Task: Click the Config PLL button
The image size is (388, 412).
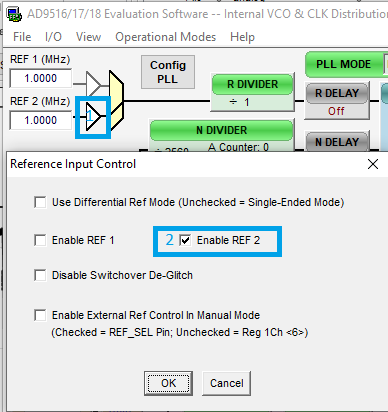Action: click(168, 72)
